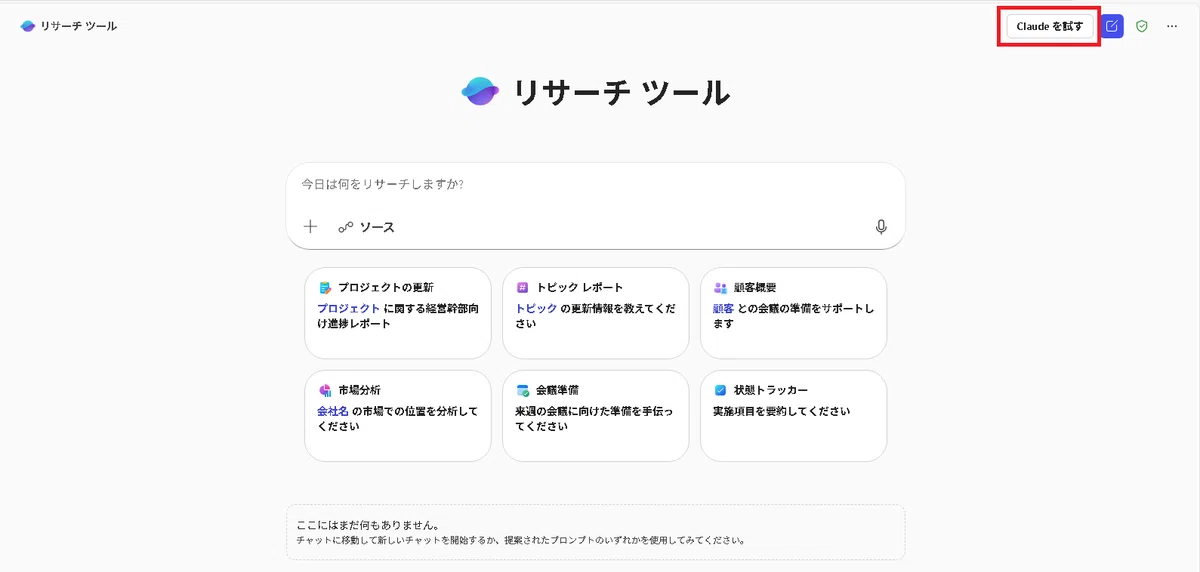The image size is (1200, 572).
Task: Select the プロジェクトの更新 prompt card
Action: pyautogui.click(x=397, y=313)
